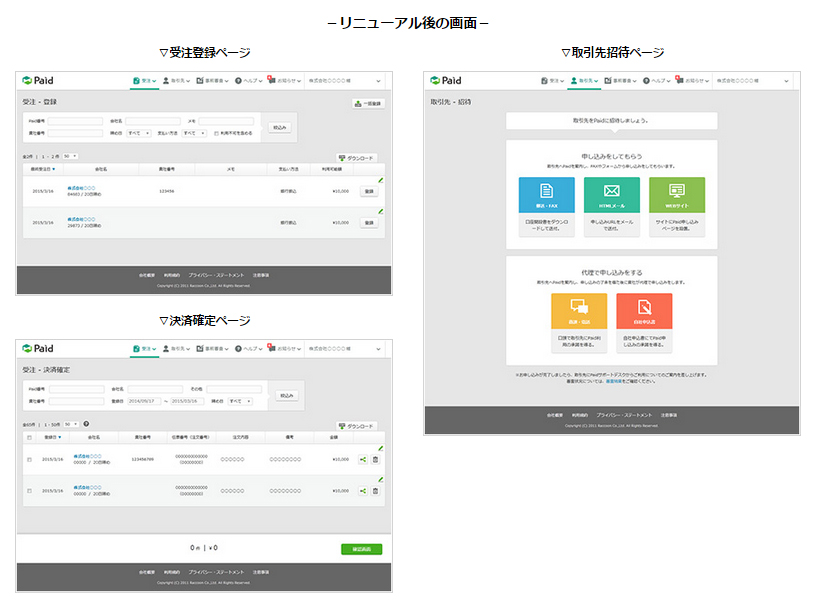Check the second row checkbox in 決済確定 table

(x=29, y=491)
